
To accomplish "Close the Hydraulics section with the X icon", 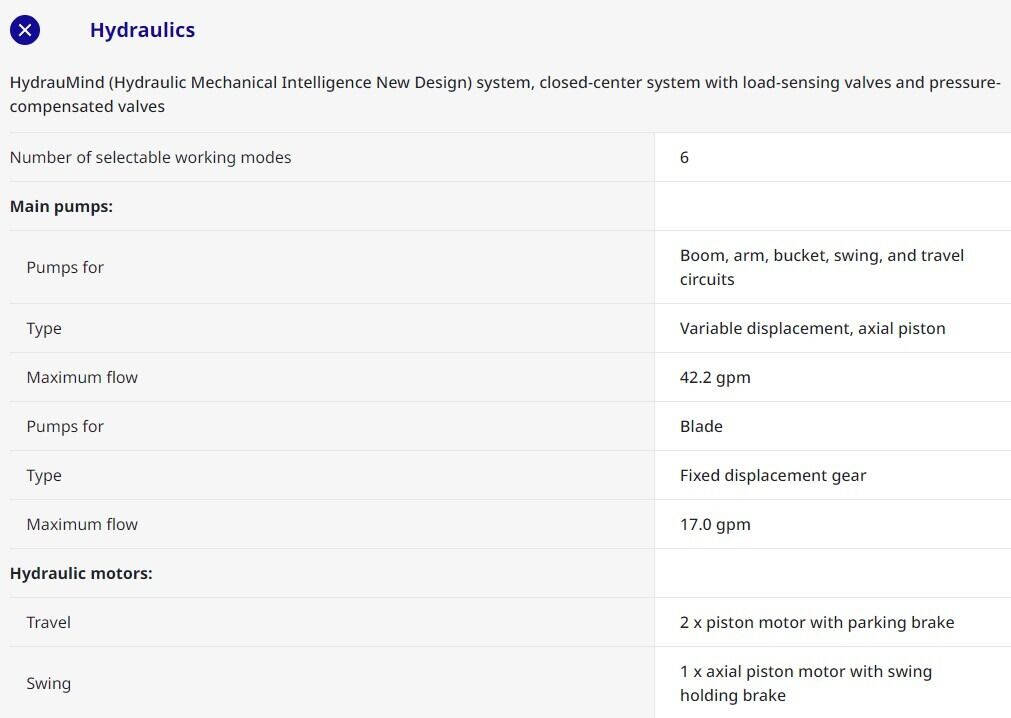I will tap(25, 30).
